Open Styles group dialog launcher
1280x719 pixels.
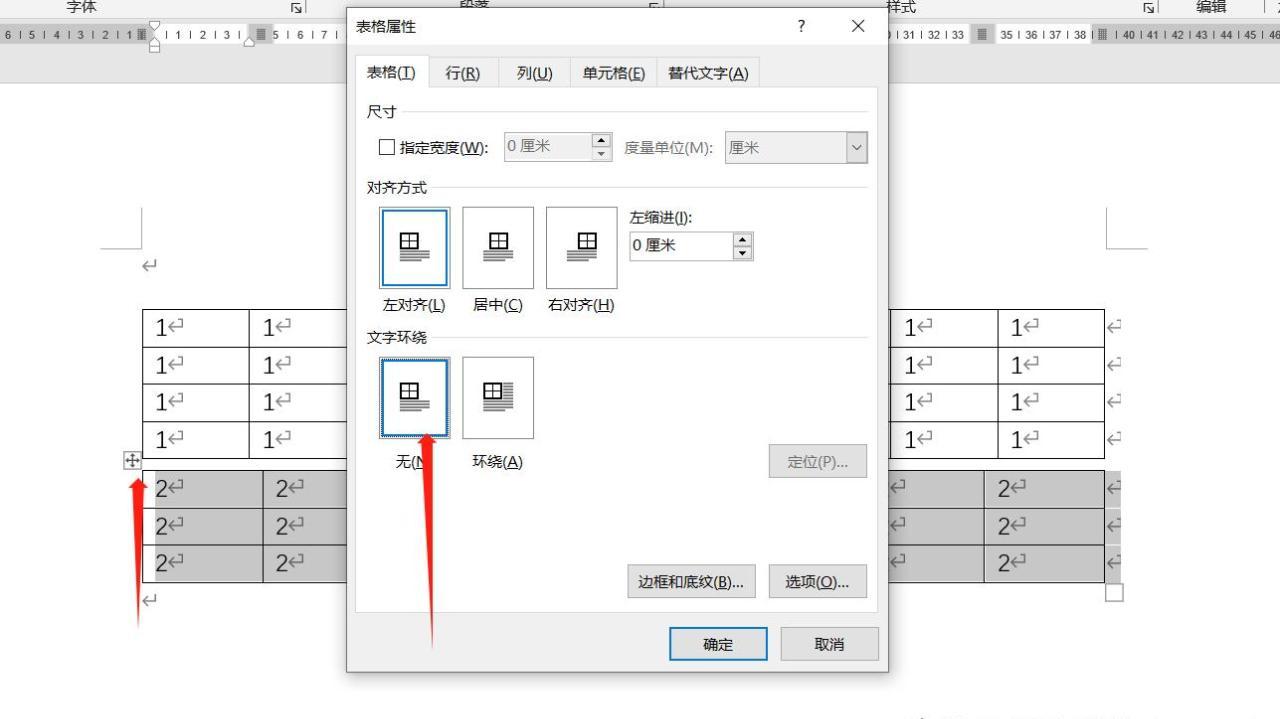(1149, 8)
